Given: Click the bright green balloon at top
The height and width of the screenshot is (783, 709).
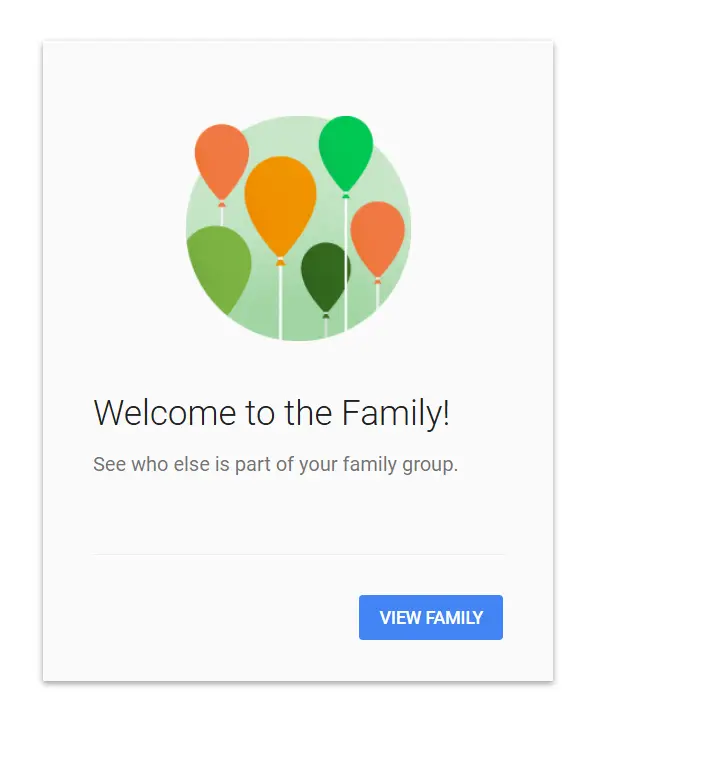Looking at the screenshot, I should (346, 152).
